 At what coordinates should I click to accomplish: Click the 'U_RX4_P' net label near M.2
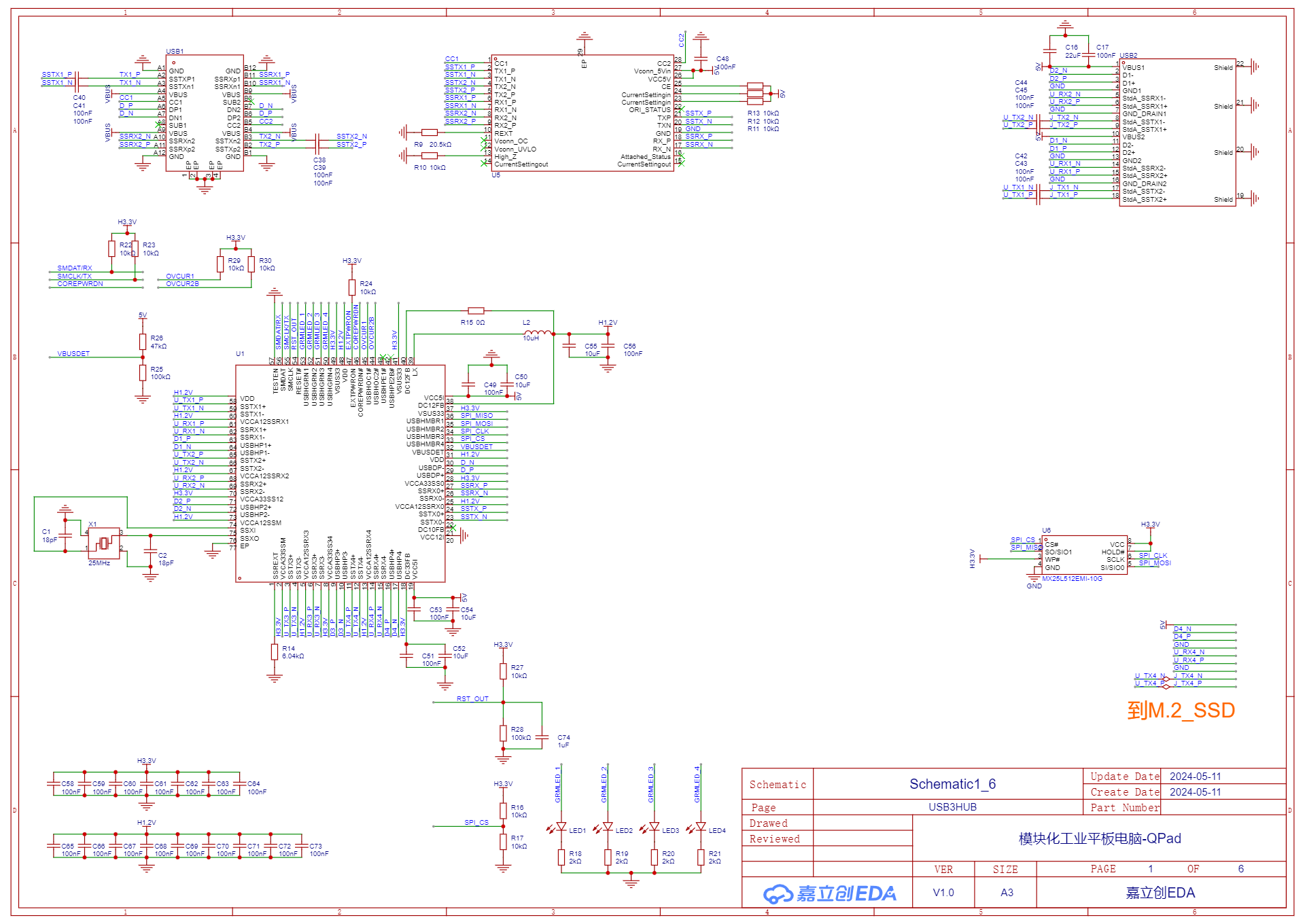[1188, 660]
